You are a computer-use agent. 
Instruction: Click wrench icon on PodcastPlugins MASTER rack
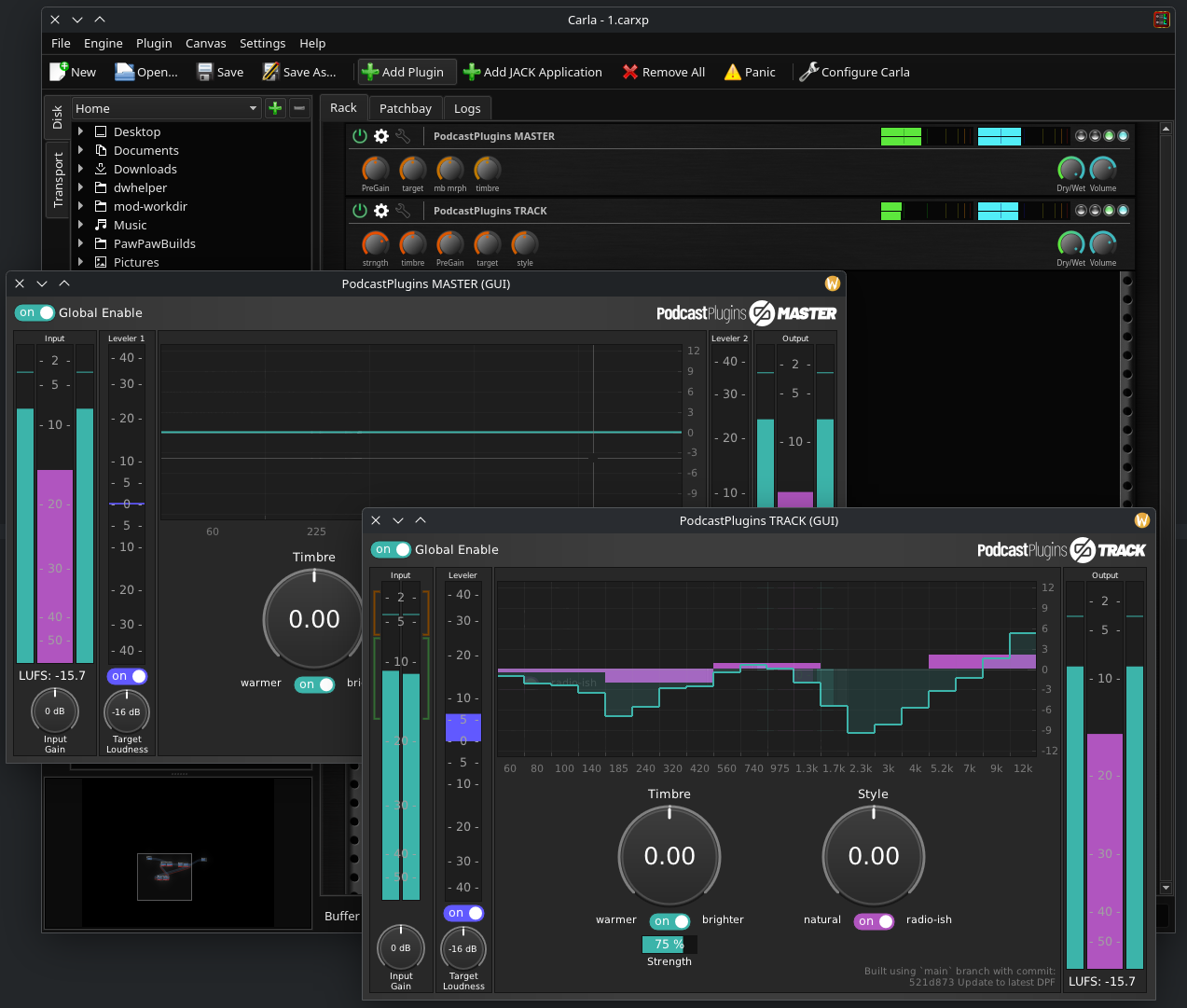[403, 136]
